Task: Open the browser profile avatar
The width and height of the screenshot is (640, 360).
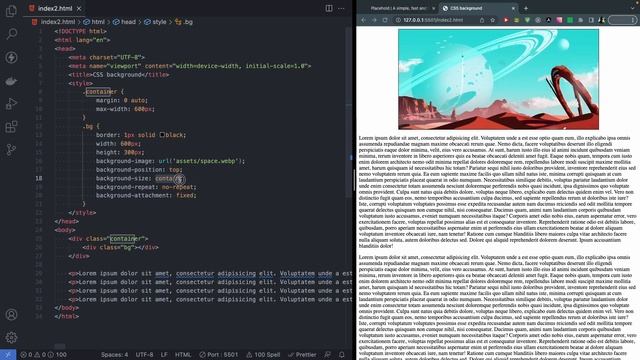Action: pyautogui.click(x=602, y=20)
